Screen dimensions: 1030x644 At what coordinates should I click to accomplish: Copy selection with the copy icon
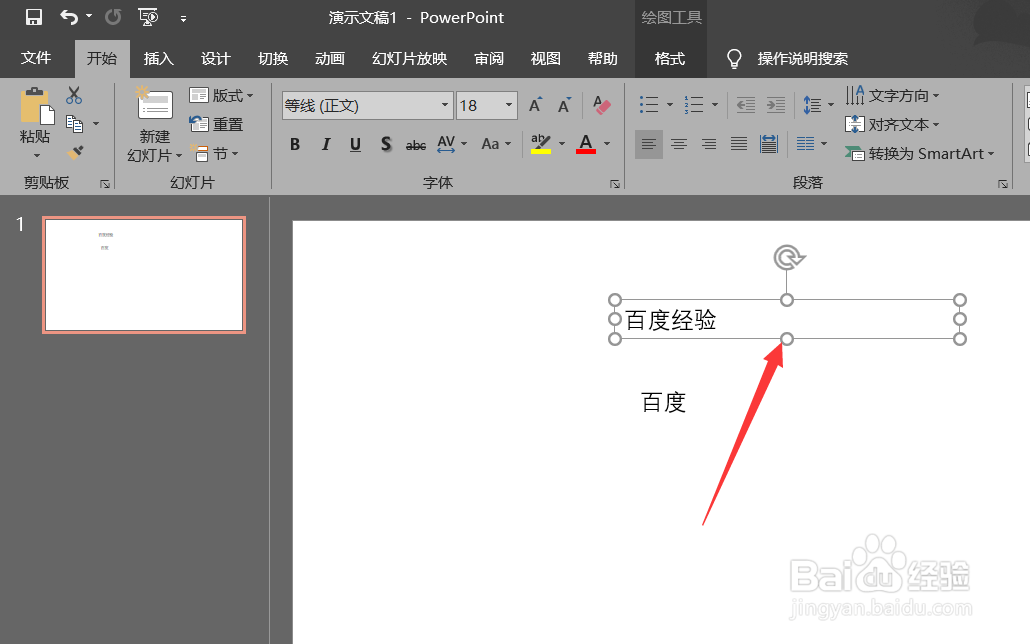(x=74, y=124)
